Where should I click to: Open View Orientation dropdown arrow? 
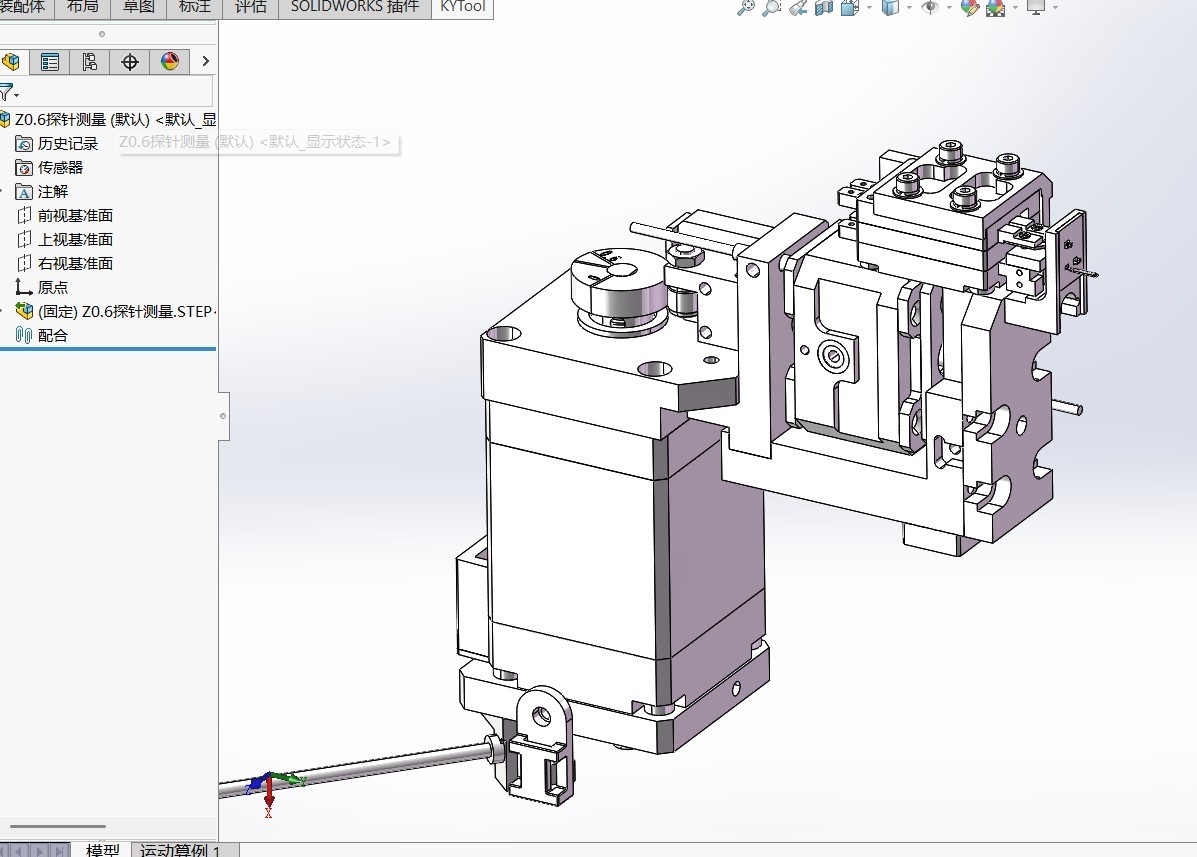tap(870, 8)
